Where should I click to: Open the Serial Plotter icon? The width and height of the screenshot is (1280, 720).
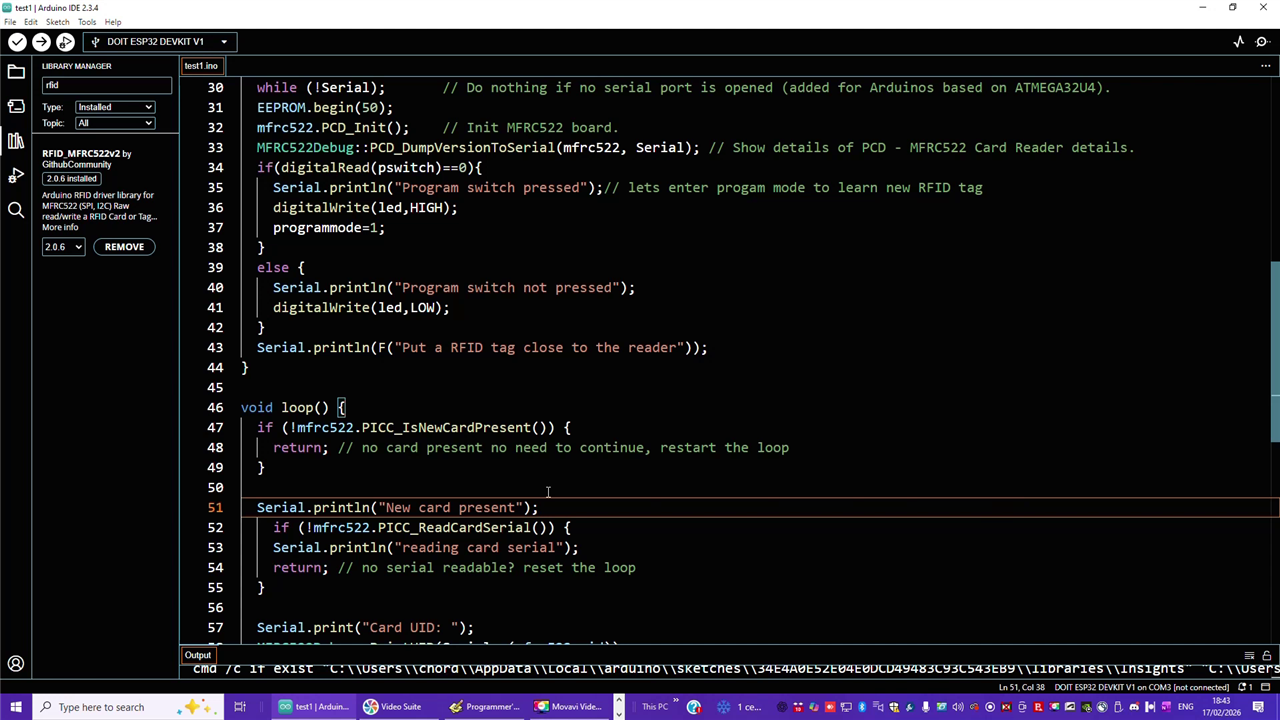point(1239,42)
